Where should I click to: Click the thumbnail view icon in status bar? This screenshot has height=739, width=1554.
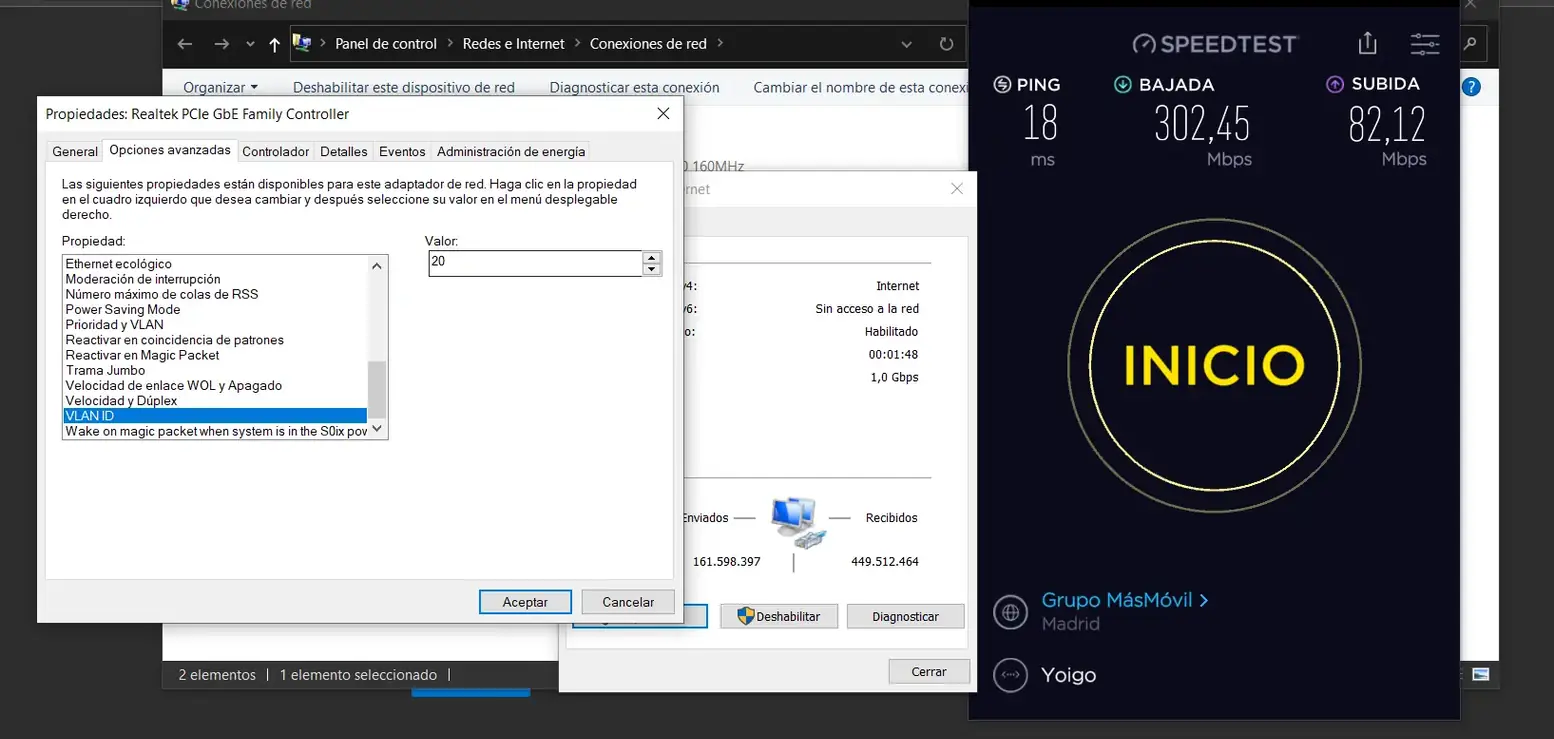click(1481, 674)
